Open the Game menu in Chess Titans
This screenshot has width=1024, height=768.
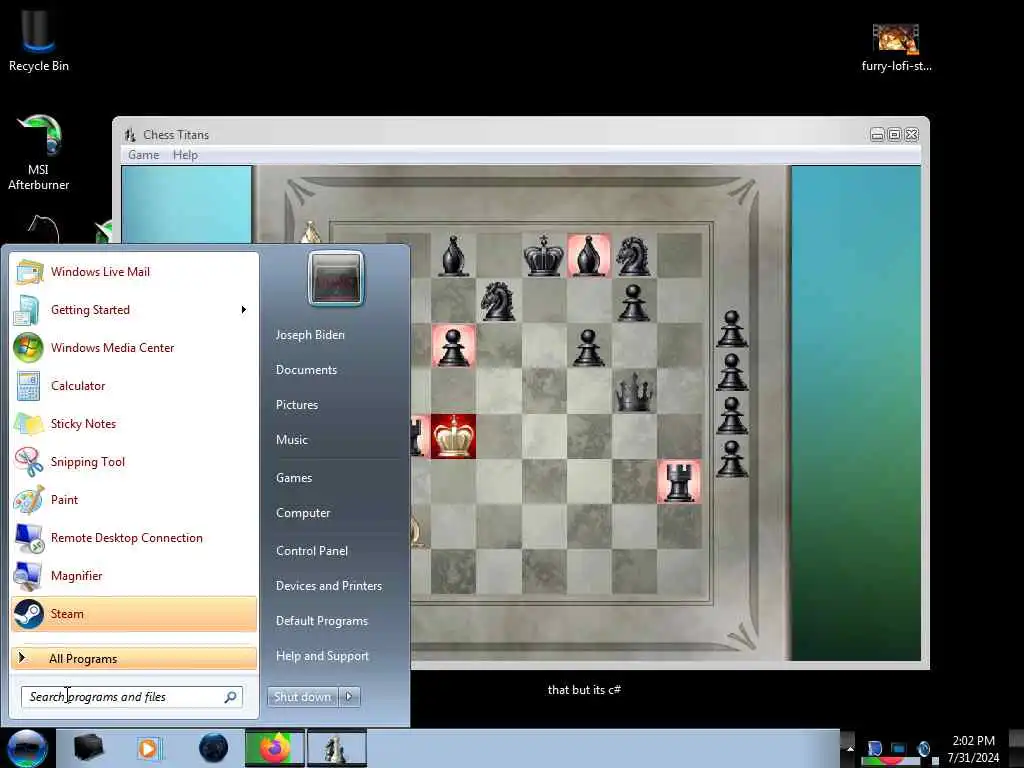144,155
